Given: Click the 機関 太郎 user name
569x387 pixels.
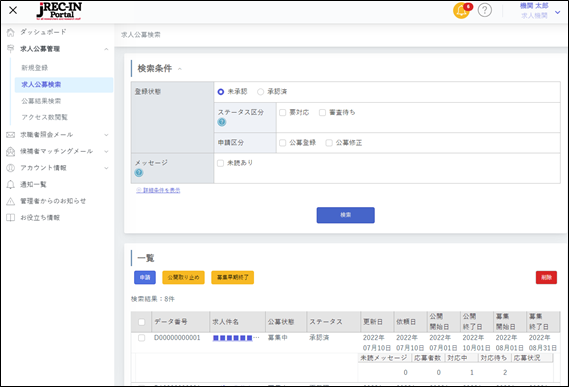Looking at the screenshot, I should (x=534, y=6).
